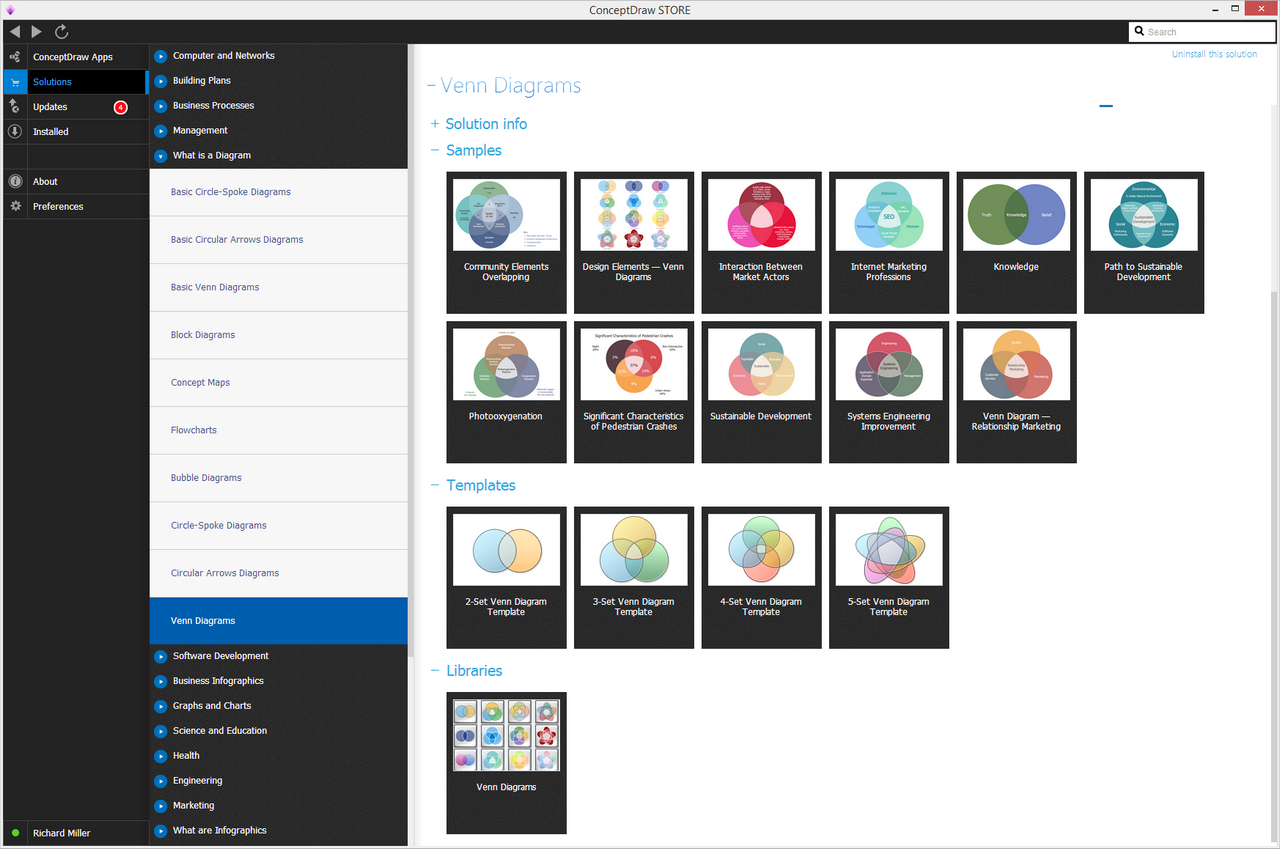Screen dimensions: 1280x849
Task: Select Flowcharts in the solutions list
Action: click(x=278, y=431)
